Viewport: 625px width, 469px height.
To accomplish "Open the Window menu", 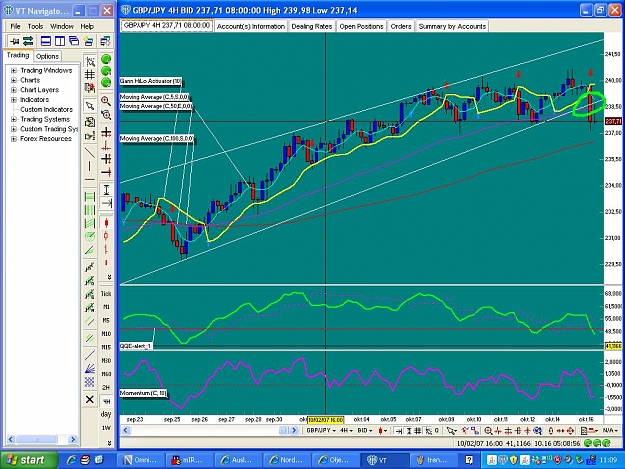I will pos(62,26).
